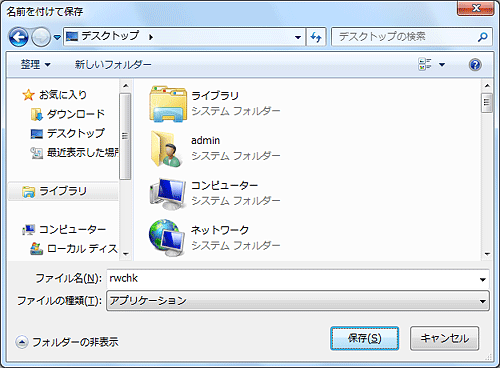Select the ライブラリ item name in file list
500x368 pixels.
(215, 96)
